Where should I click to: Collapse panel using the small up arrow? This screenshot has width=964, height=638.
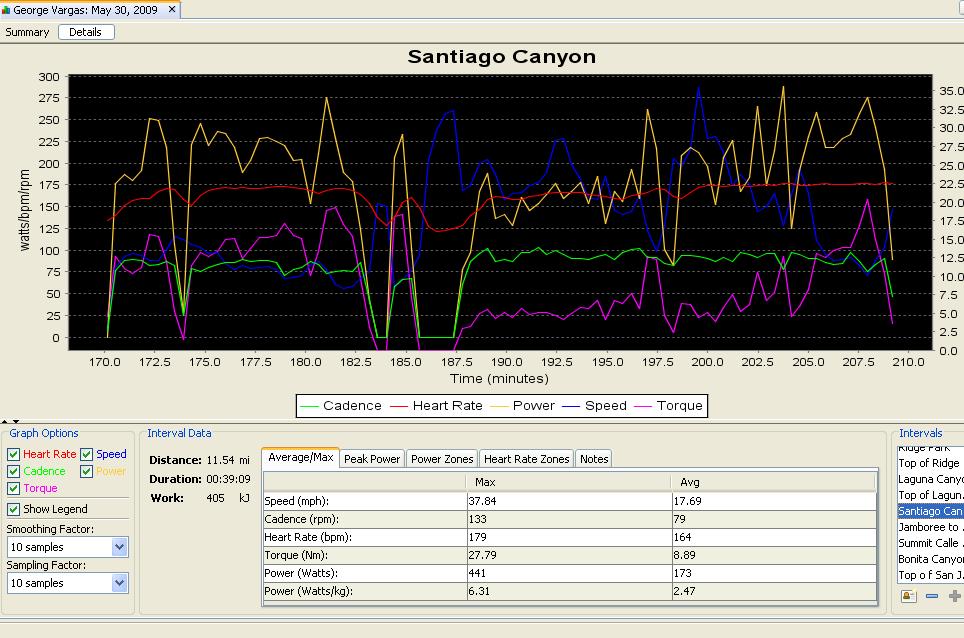pyautogui.click(x=4, y=422)
